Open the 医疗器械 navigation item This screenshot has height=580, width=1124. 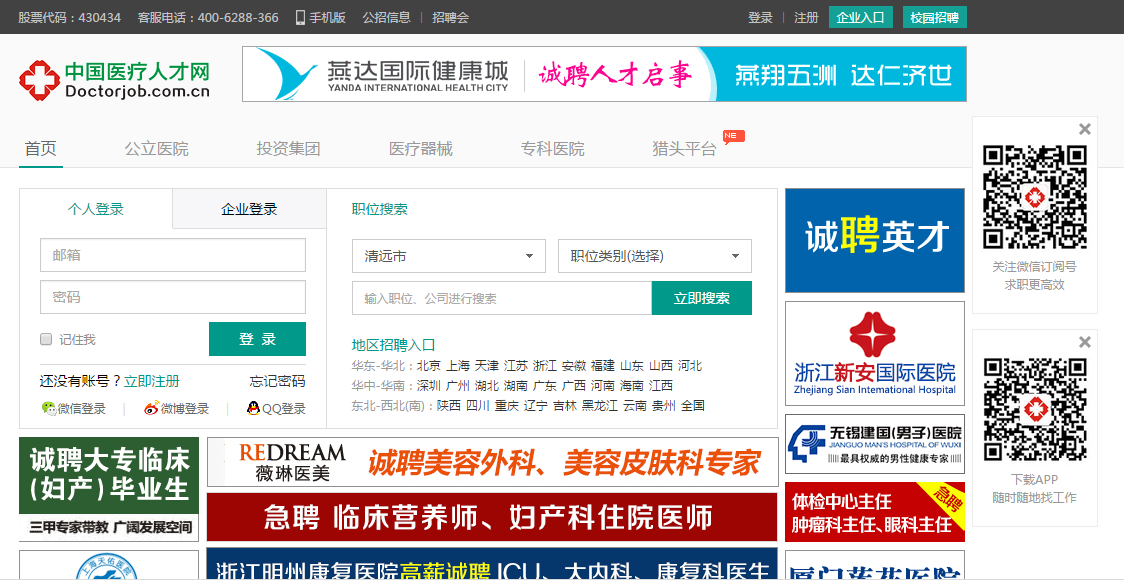point(421,148)
